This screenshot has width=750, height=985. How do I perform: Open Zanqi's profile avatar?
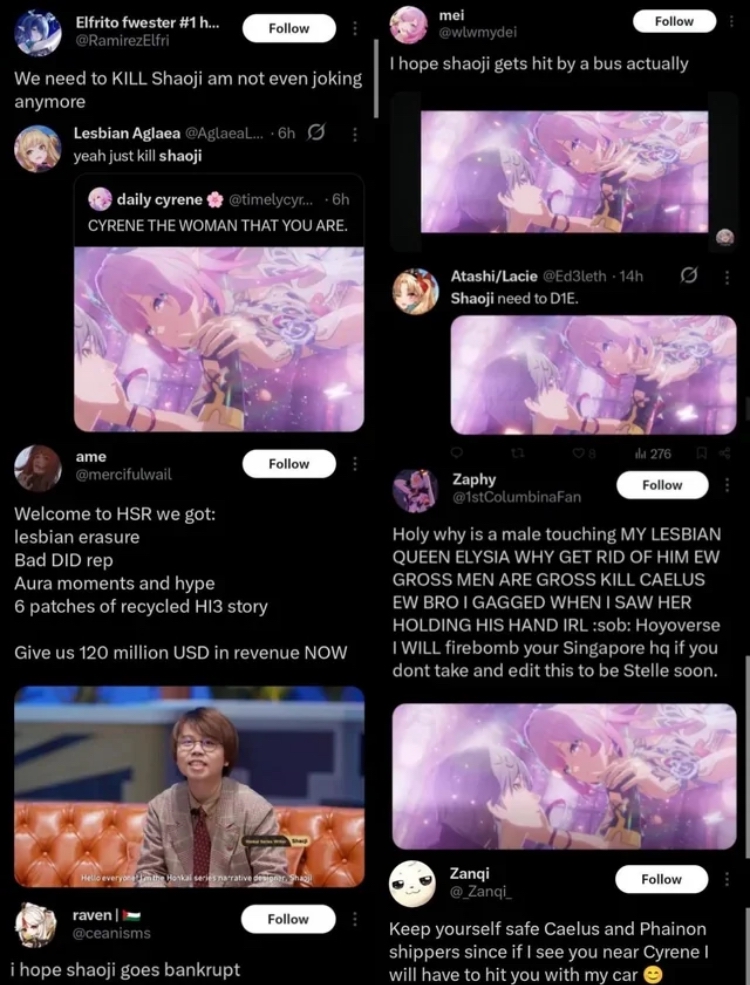point(412,883)
